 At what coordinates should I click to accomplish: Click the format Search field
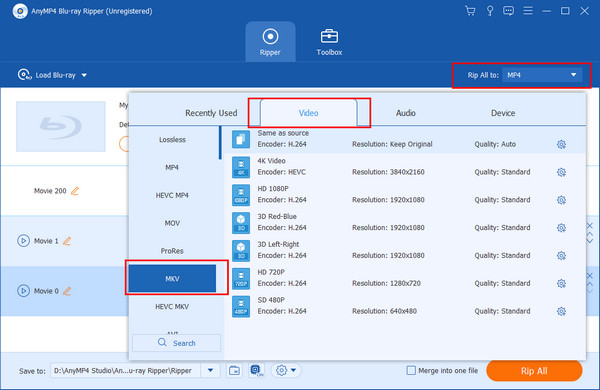[176, 343]
